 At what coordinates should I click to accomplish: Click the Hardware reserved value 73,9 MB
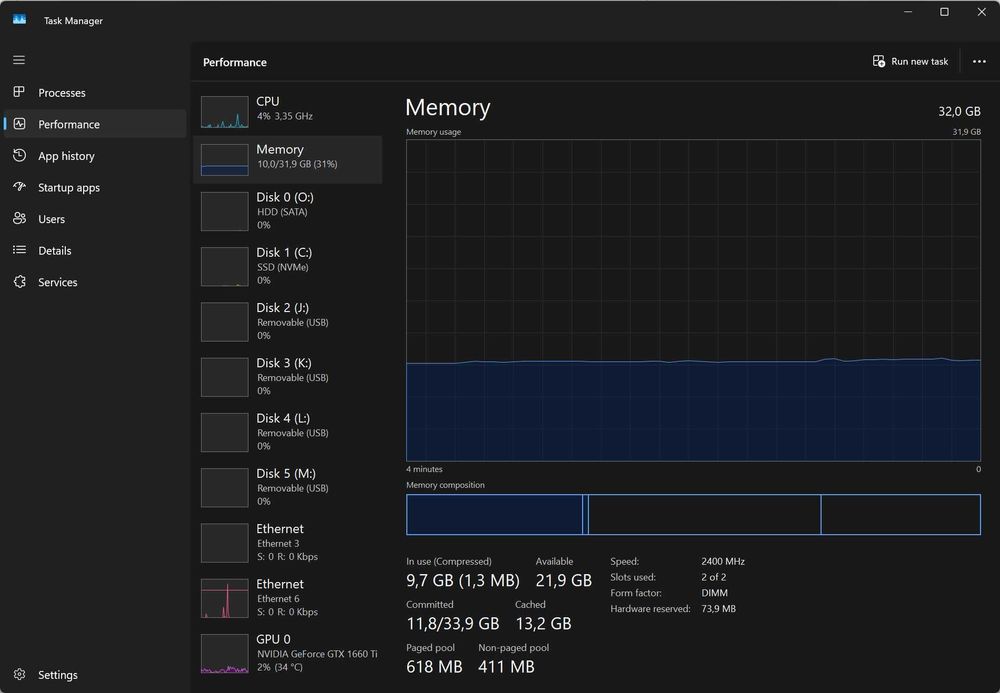[x=719, y=609]
